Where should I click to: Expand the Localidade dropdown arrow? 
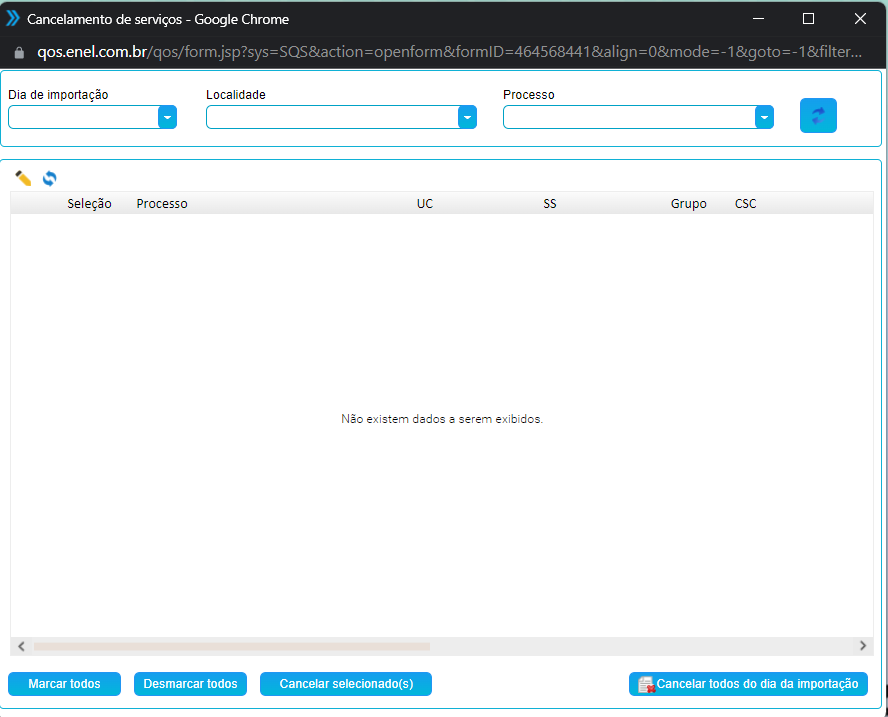click(467, 117)
